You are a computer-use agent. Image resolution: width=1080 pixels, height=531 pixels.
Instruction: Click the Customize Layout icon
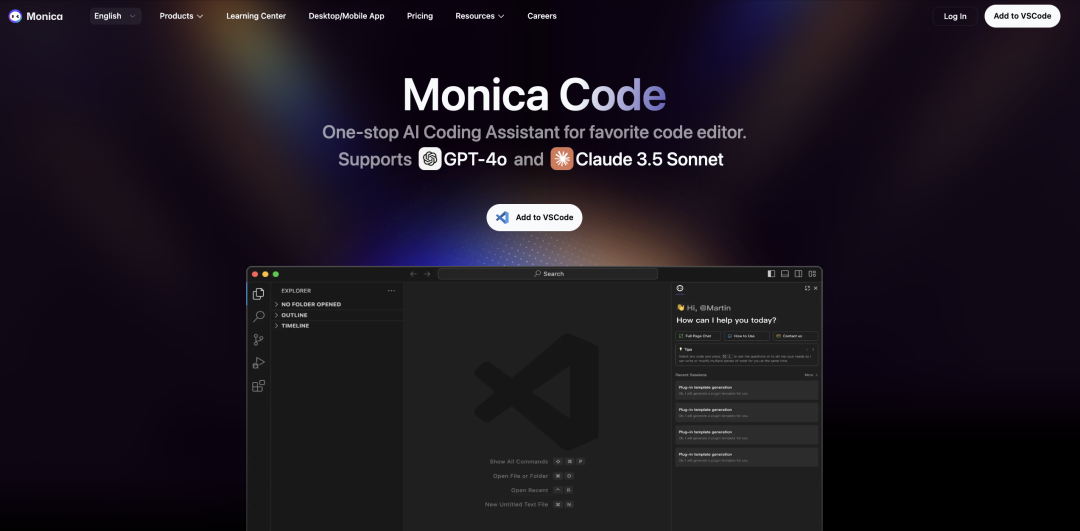point(812,273)
